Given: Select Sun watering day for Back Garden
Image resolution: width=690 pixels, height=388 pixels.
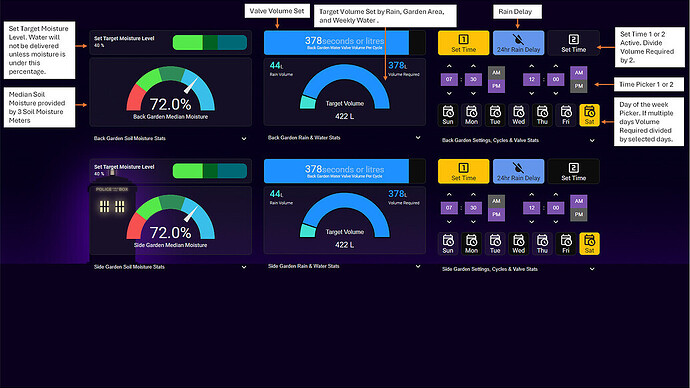Looking at the screenshot, I should 448,115.
